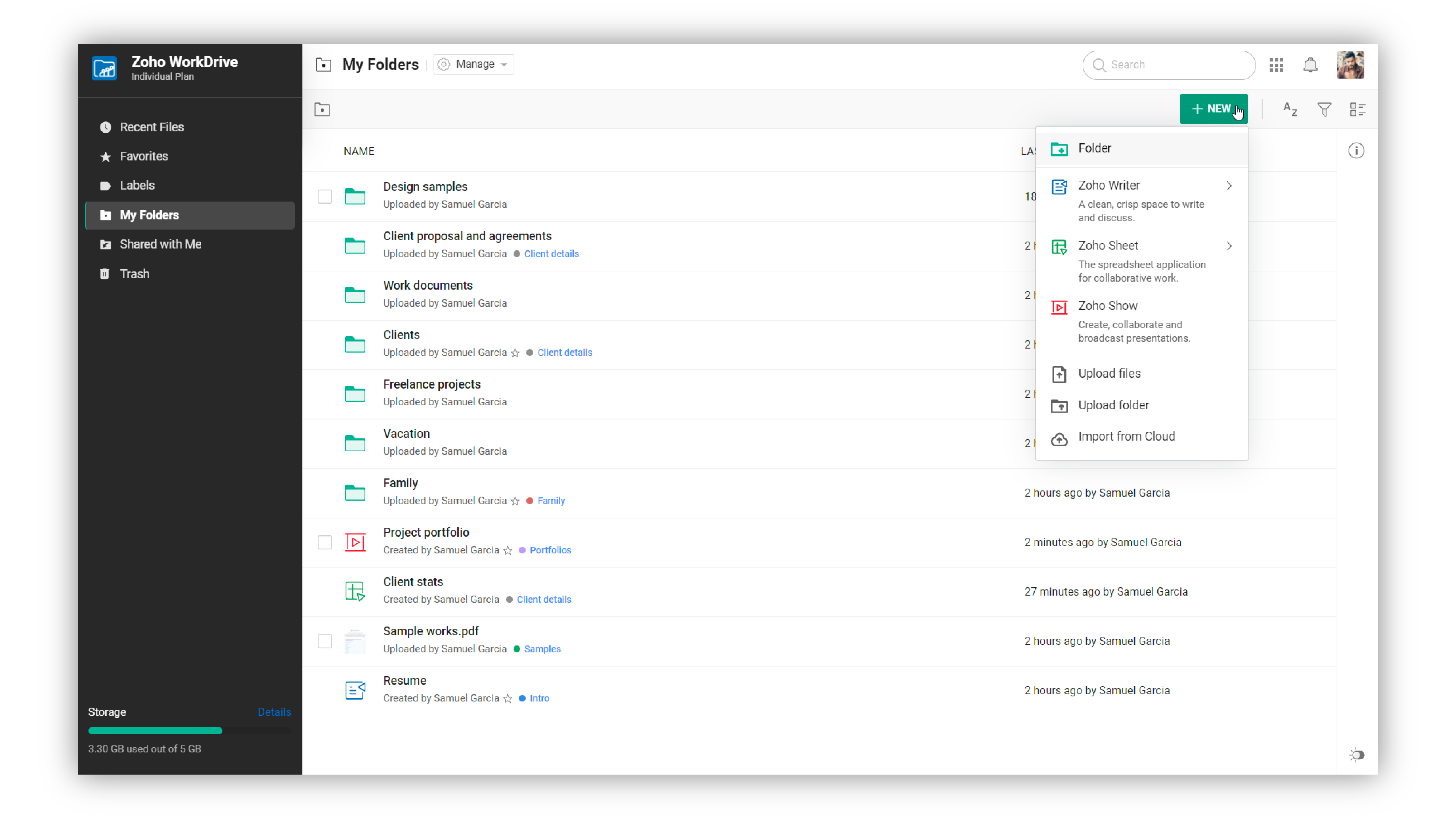Check the Sample works.pdf checkbox
Screen dimensions: 1456x819
coord(325,641)
